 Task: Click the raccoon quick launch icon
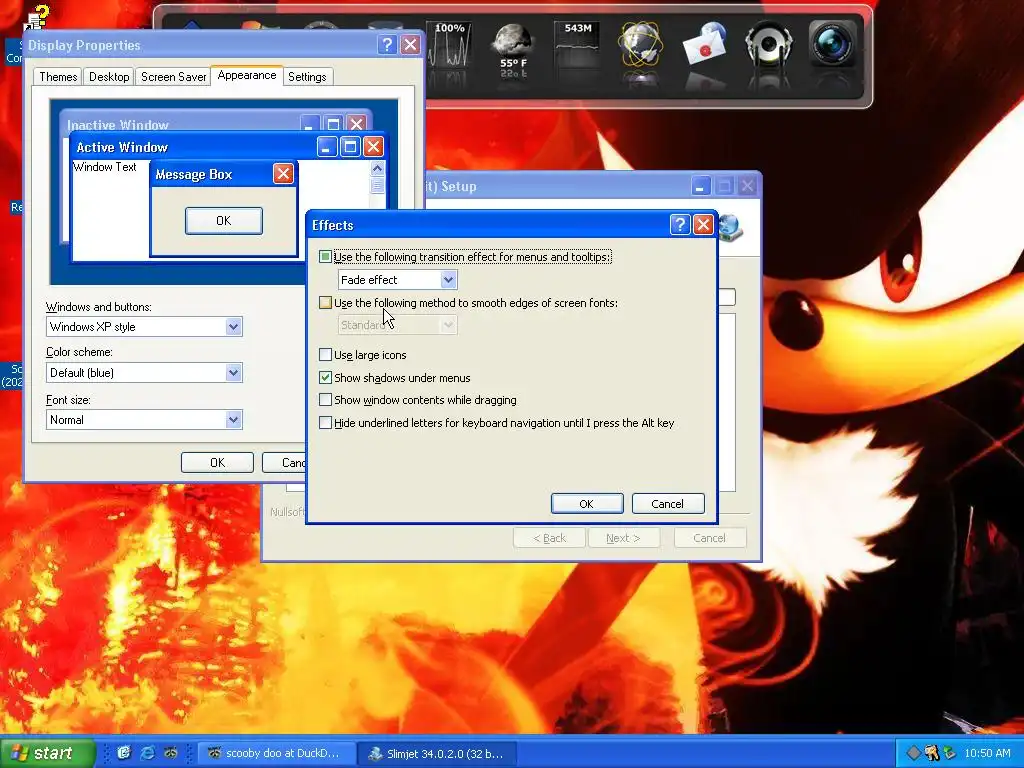(x=170, y=752)
